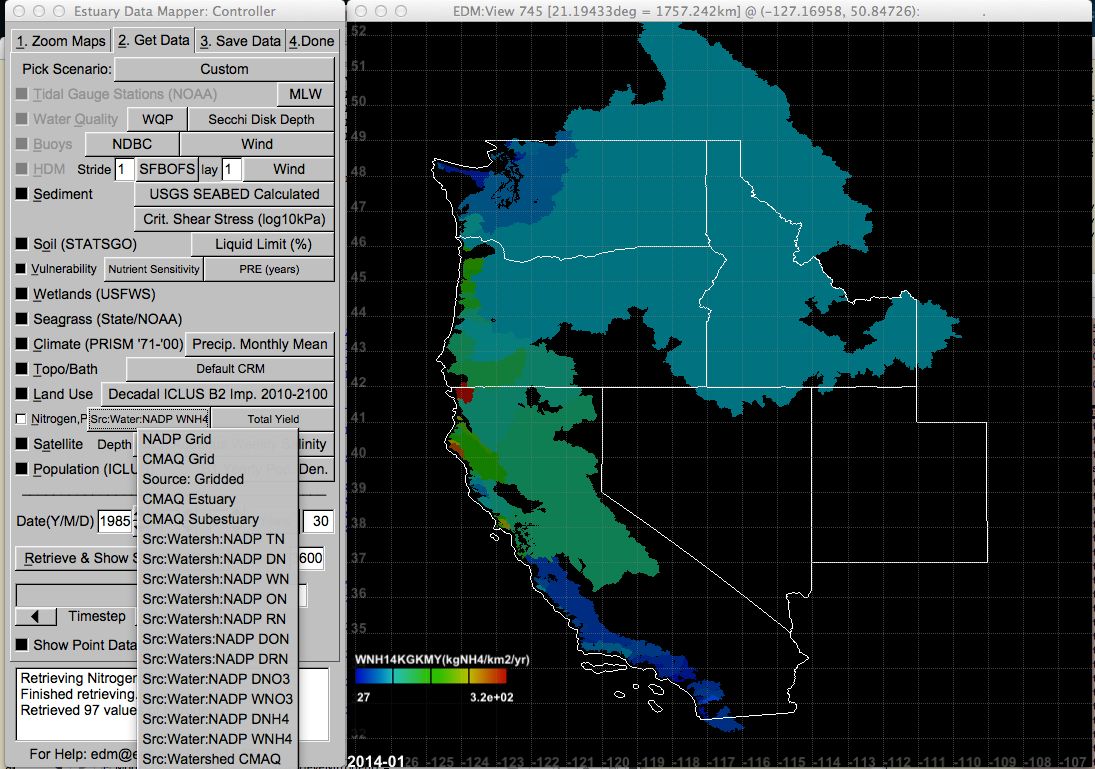This screenshot has width=1095, height=769.
Task: Open the Pick Scenario Custom dropdown
Action: tap(224, 69)
